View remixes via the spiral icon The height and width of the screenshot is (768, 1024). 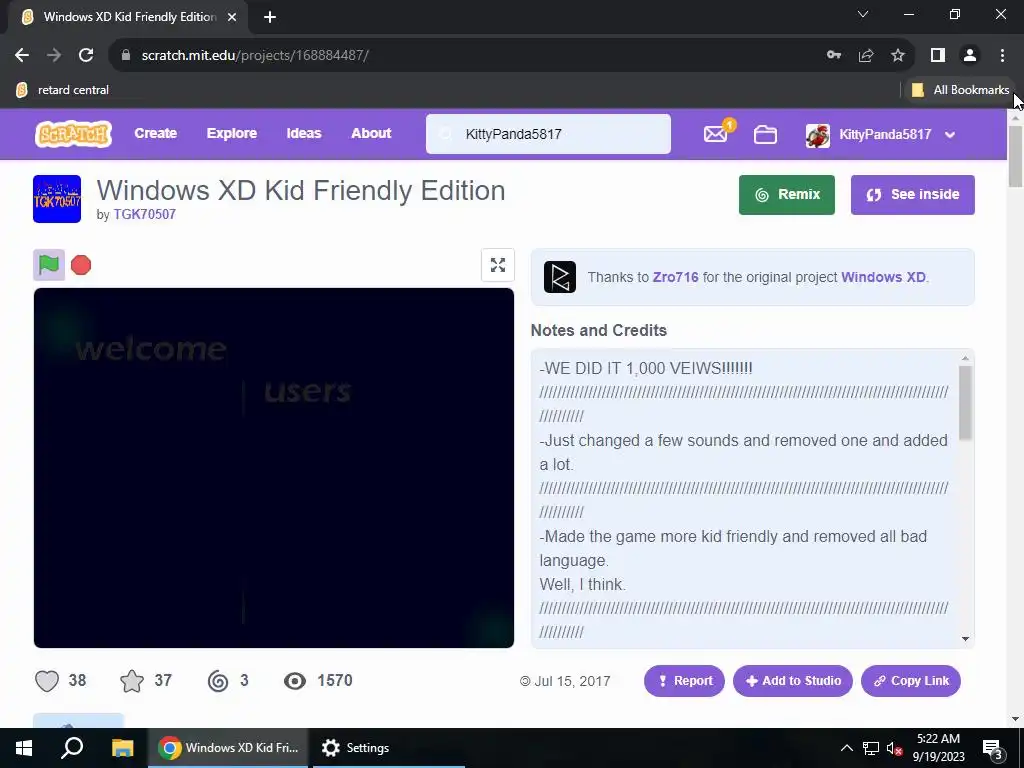pos(218,681)
